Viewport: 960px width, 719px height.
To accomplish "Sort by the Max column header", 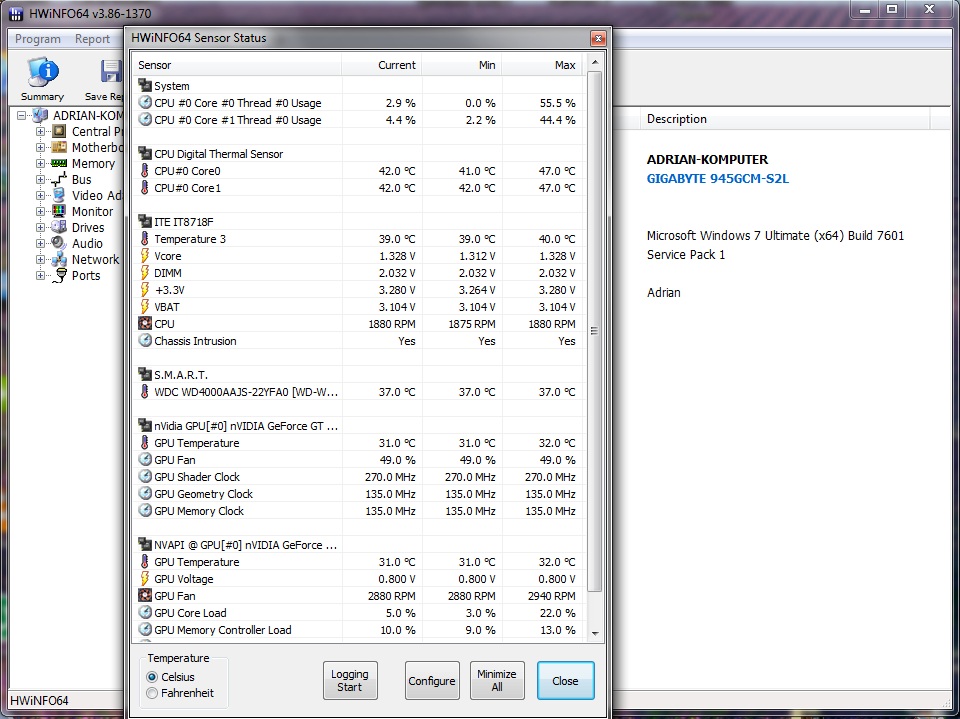I will click(x=542, y=65).
